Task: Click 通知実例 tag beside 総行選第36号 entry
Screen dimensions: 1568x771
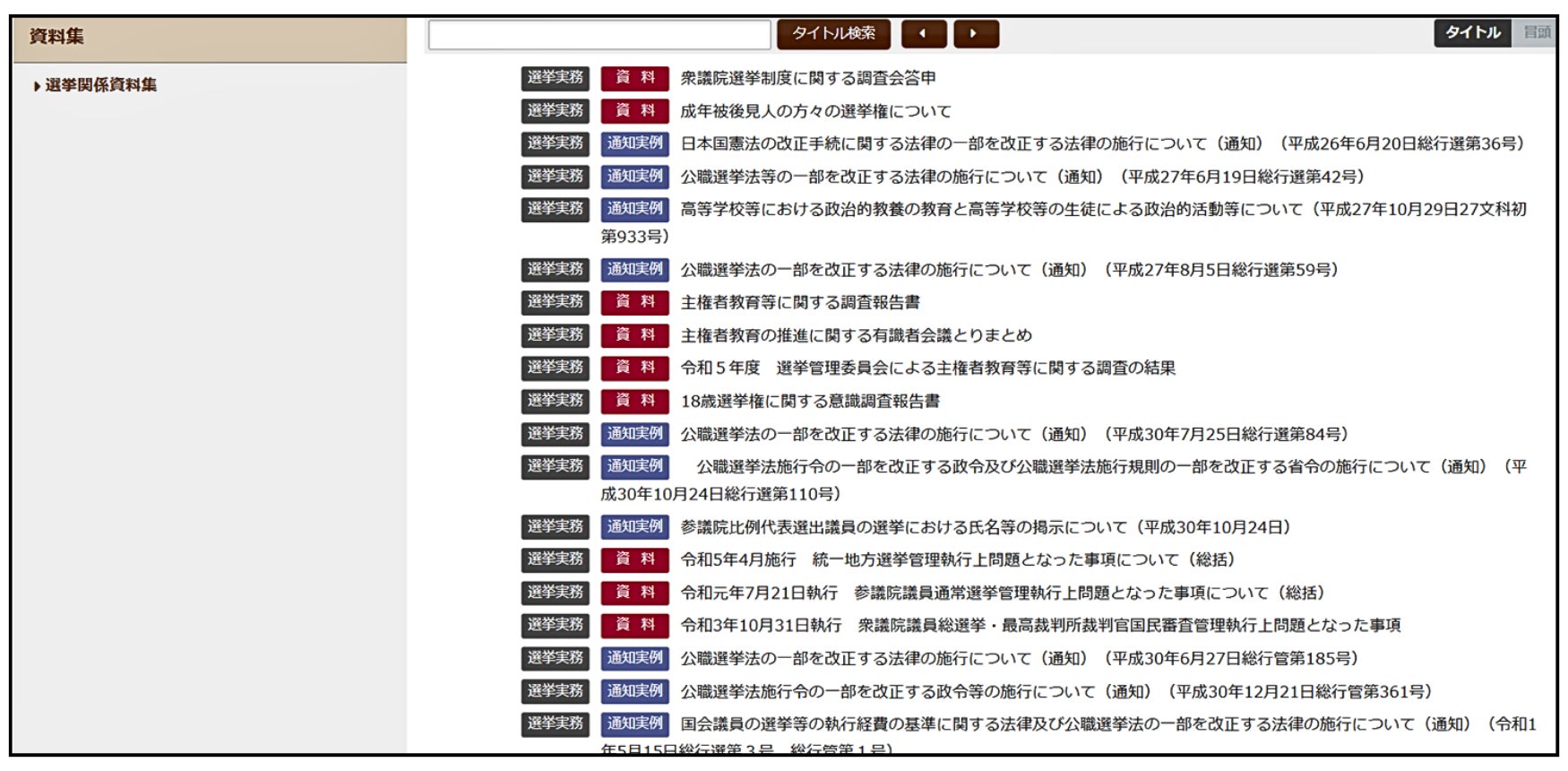Action: 634,143
